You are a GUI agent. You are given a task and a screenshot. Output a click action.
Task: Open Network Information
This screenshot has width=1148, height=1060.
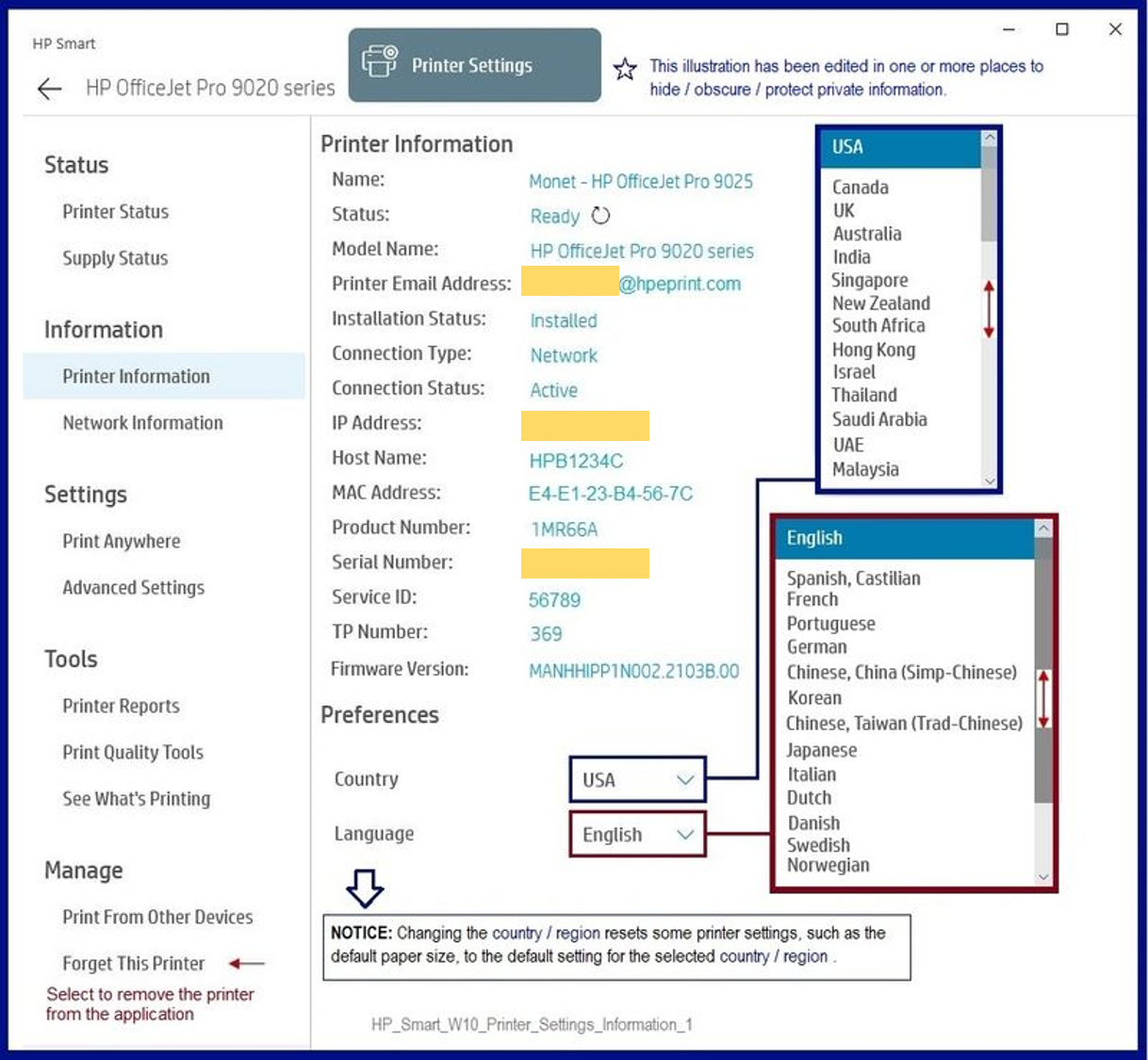point(142,422)
